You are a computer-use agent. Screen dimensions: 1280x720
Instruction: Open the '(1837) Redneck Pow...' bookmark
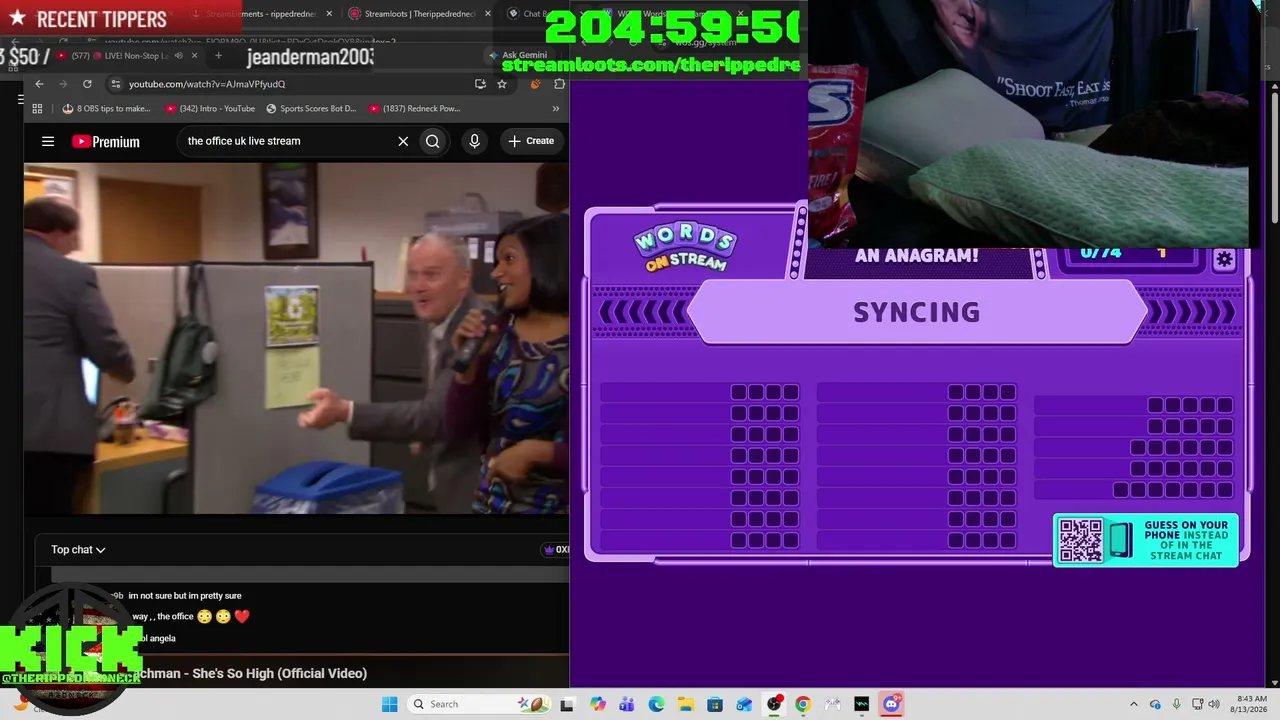pos(414,108)
